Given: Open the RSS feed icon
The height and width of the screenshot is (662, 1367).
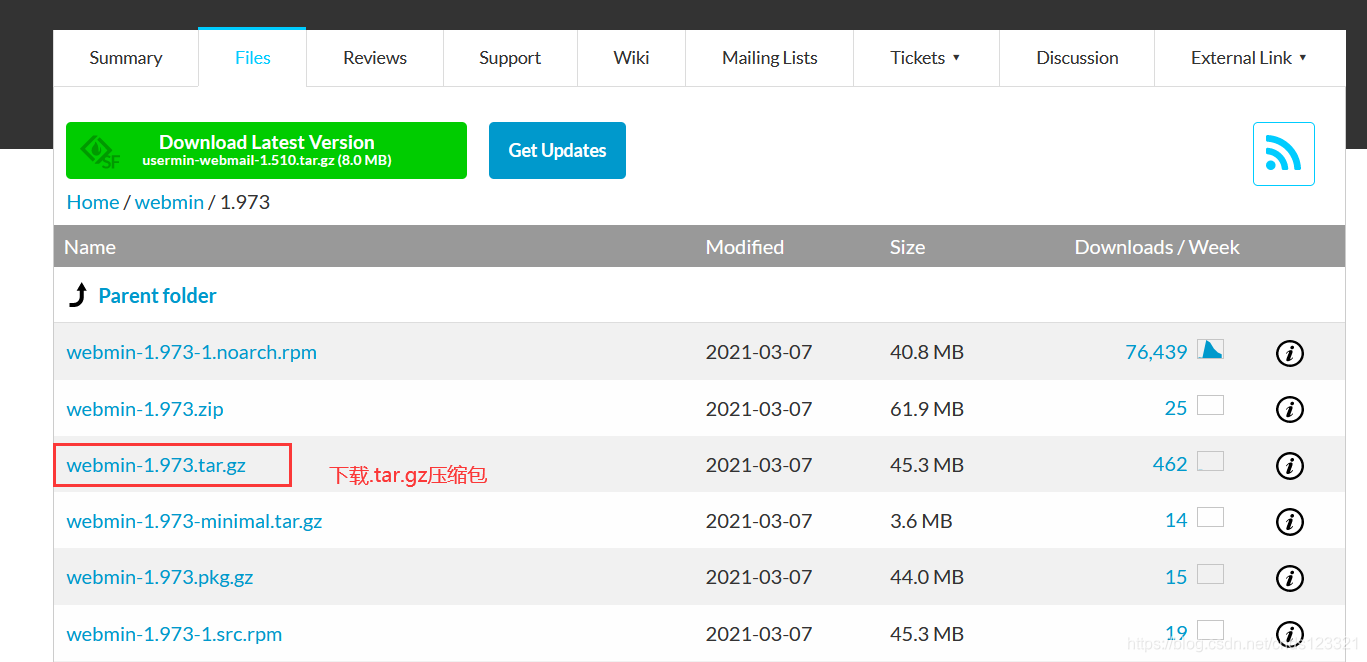Looking at the screenshot, I should click(1283, 154).
